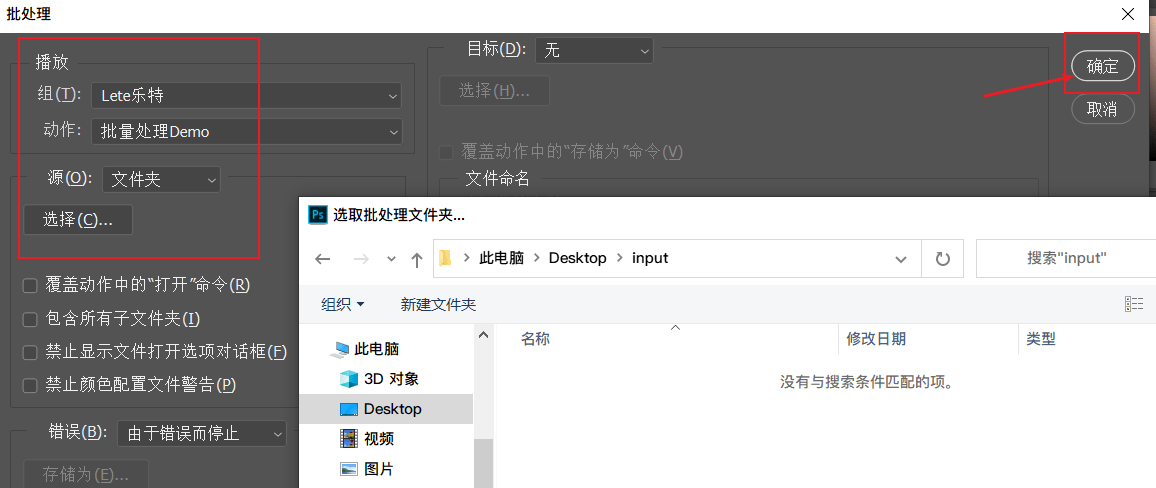Open the 图片 folder in sidebar
This screenshot has height=488, width=1156.
(x=378, y=469)
